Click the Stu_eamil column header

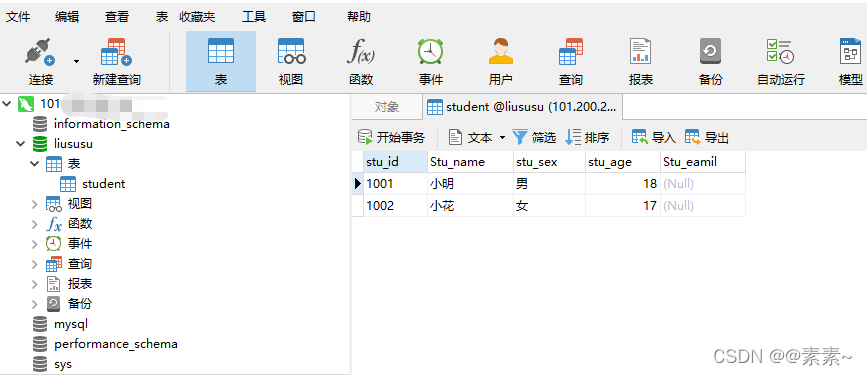[703, 162]
